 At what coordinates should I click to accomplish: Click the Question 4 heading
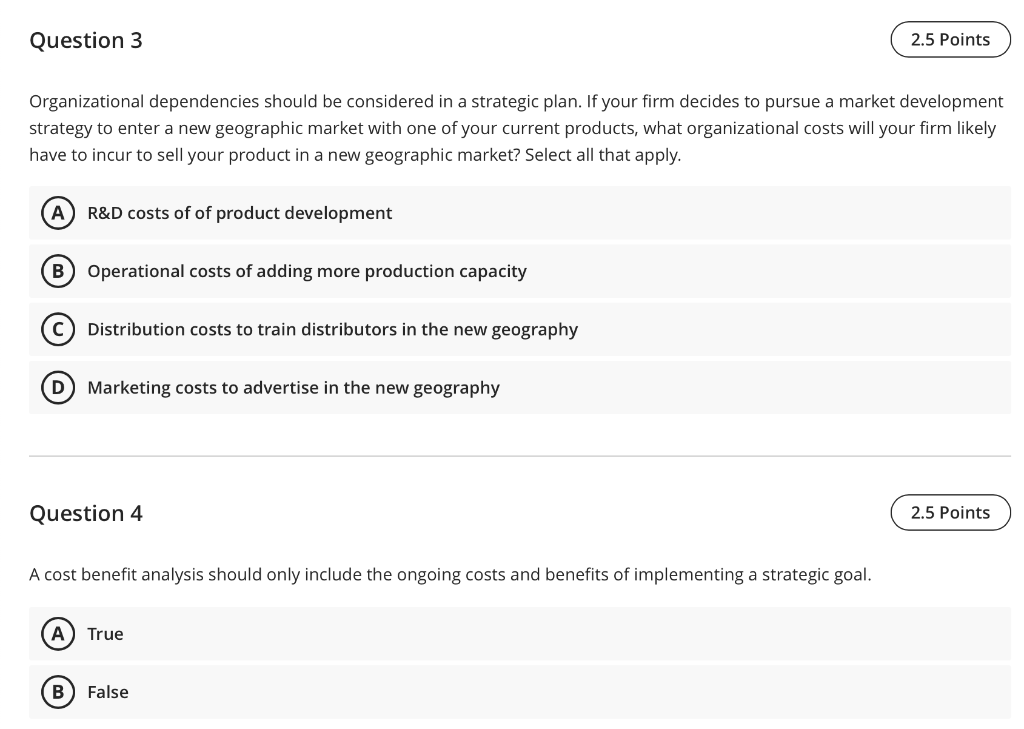pos(86,514)
